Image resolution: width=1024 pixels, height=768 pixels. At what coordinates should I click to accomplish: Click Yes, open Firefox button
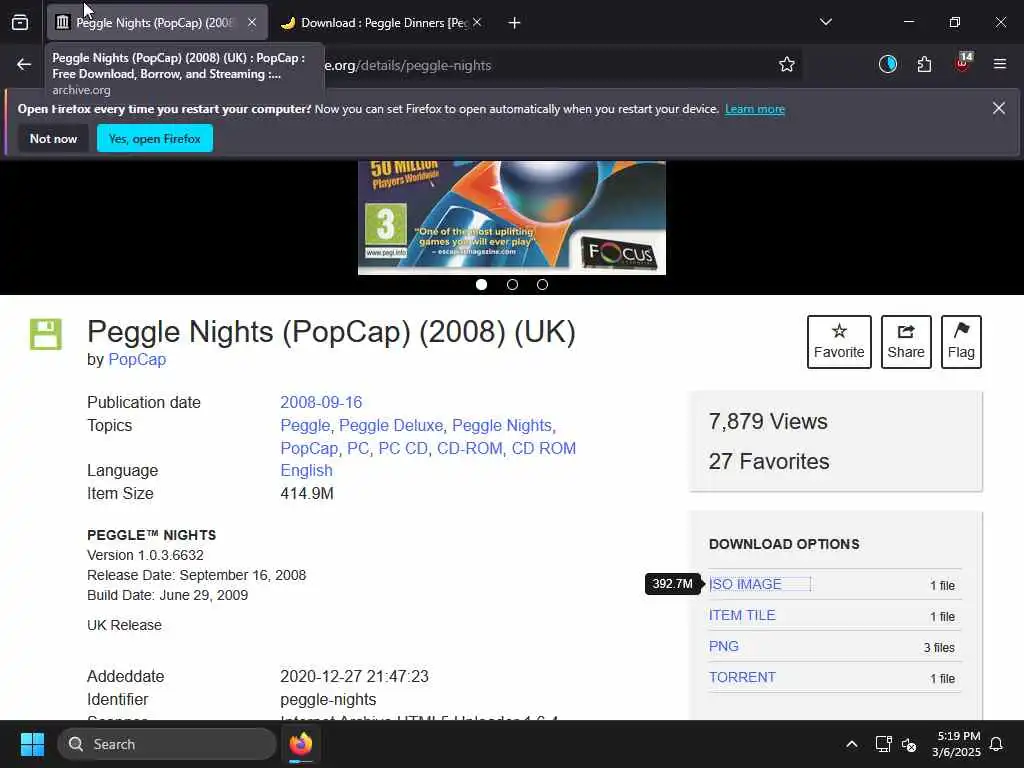(x=155, y=138)
